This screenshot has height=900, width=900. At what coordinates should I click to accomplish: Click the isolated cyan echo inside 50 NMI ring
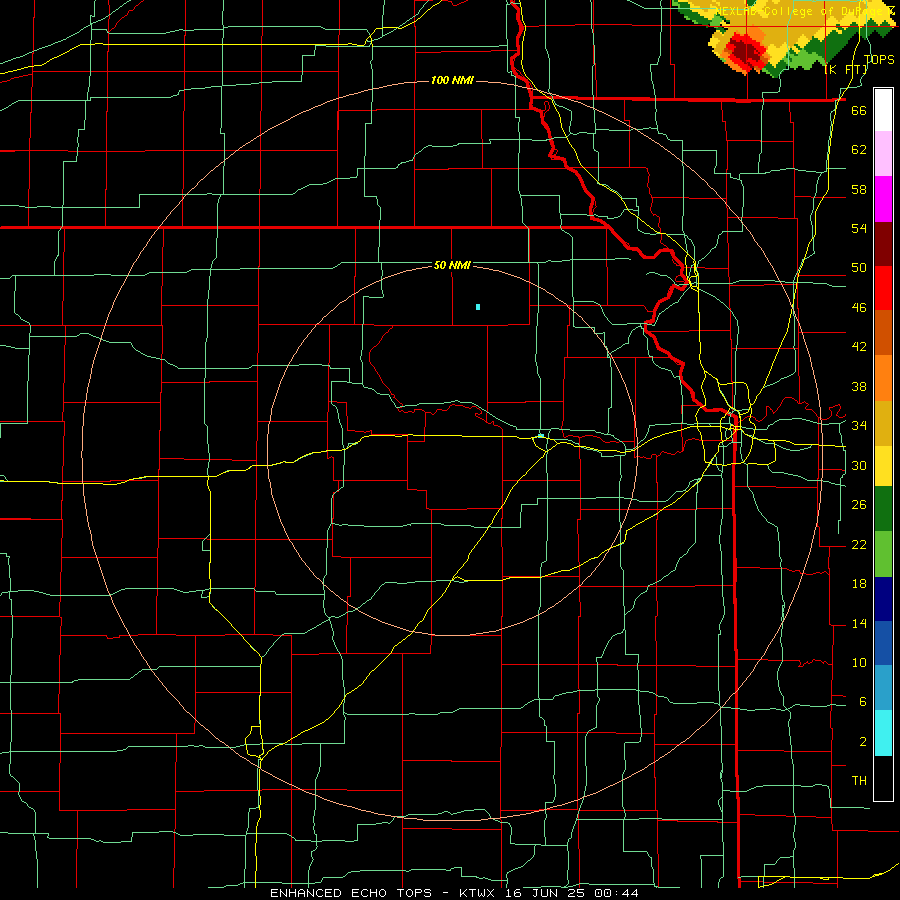(x=478, y=307)
